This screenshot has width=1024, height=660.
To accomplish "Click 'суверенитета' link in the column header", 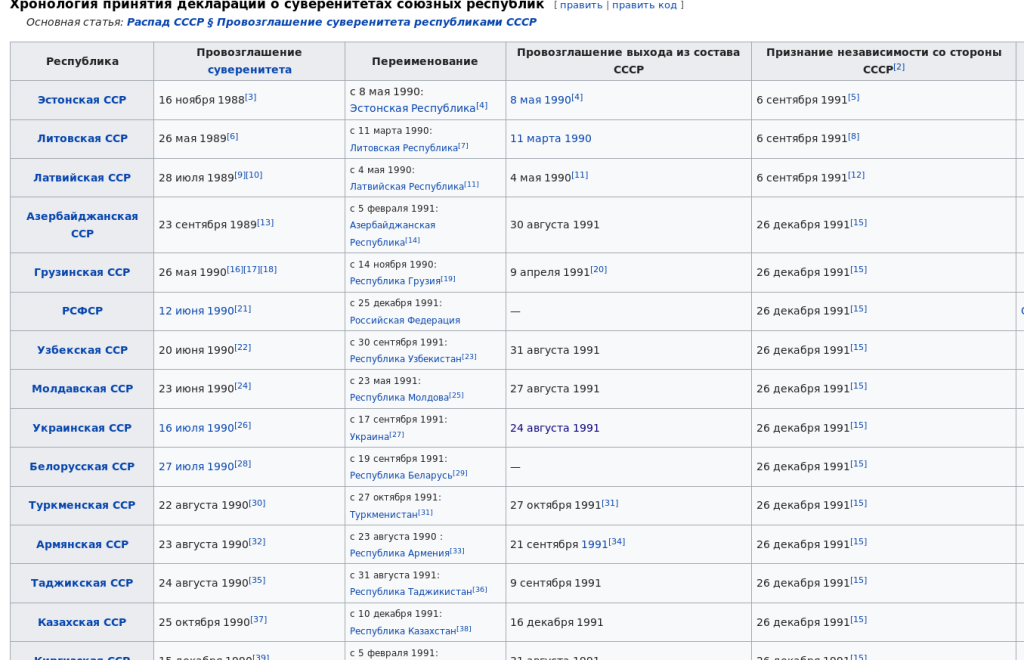I will 249,69.
